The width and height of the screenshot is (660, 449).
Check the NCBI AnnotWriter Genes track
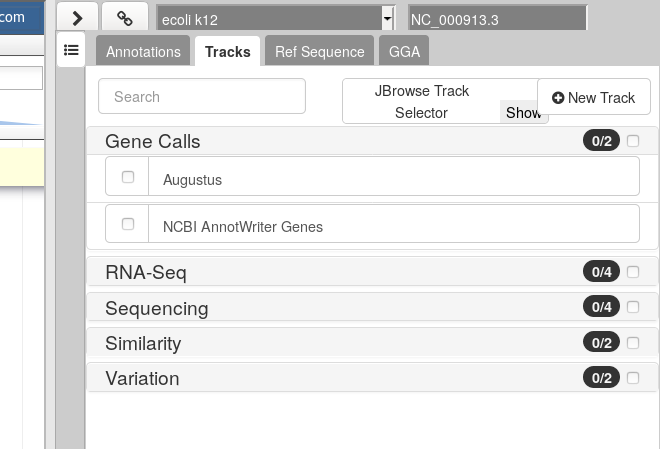[x=128, y=224]
